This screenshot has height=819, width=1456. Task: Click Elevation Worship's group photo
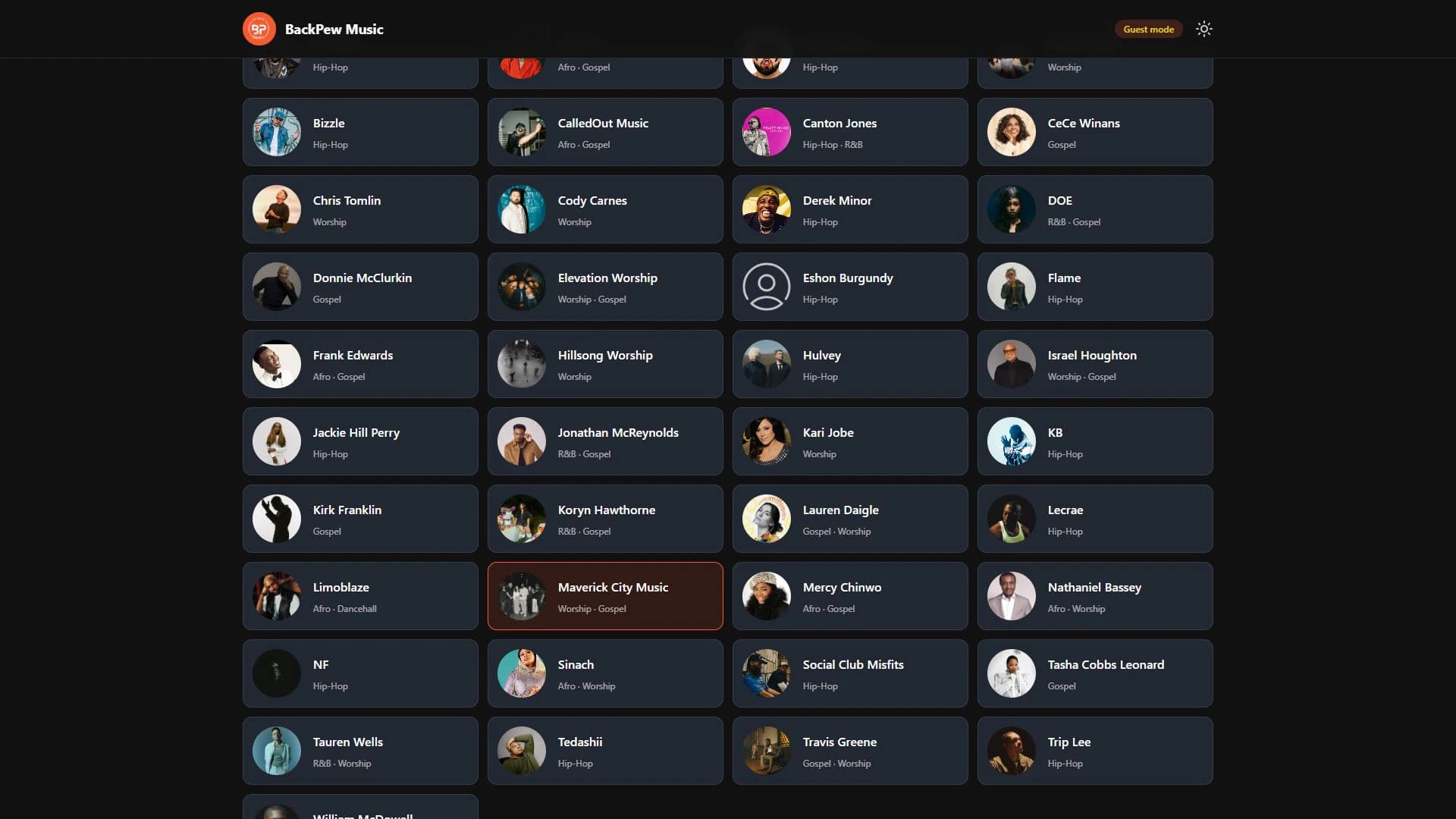pyautogui.click(x=522, y=287)
